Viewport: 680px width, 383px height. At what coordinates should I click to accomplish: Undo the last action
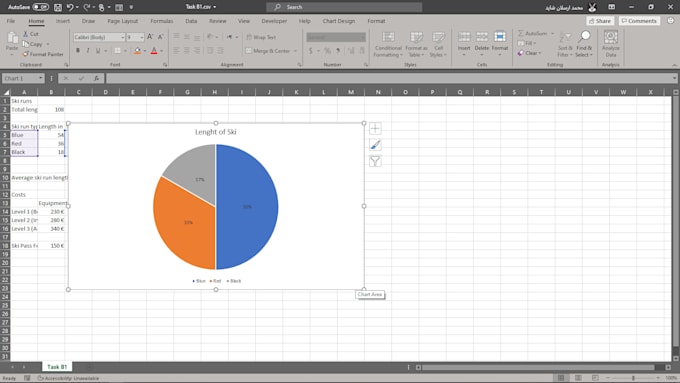70,7
